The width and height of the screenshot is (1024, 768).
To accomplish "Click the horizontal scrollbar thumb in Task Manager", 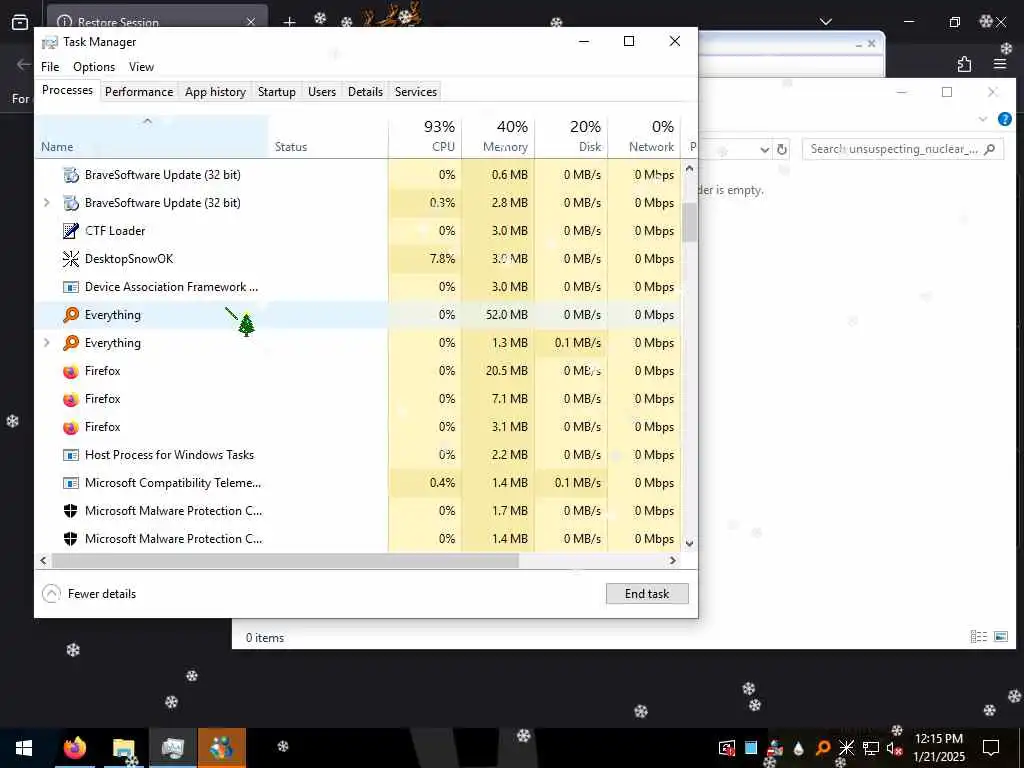I will coord(285,560).
